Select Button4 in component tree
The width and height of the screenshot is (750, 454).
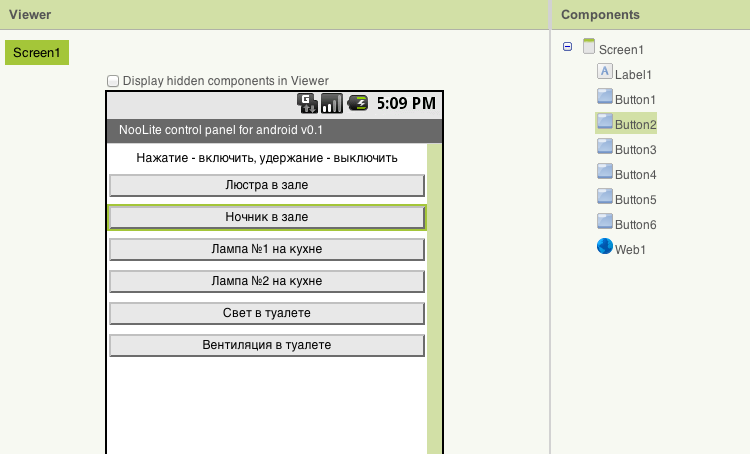tap(636, 175)
